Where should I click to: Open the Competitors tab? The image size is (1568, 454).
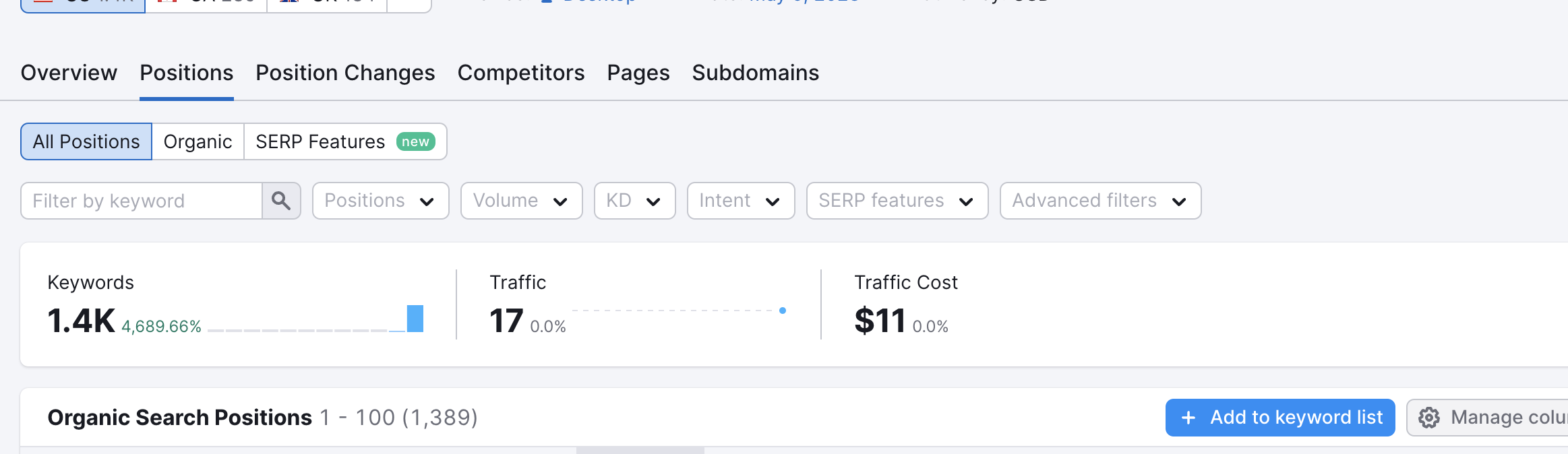coord(521,73)
